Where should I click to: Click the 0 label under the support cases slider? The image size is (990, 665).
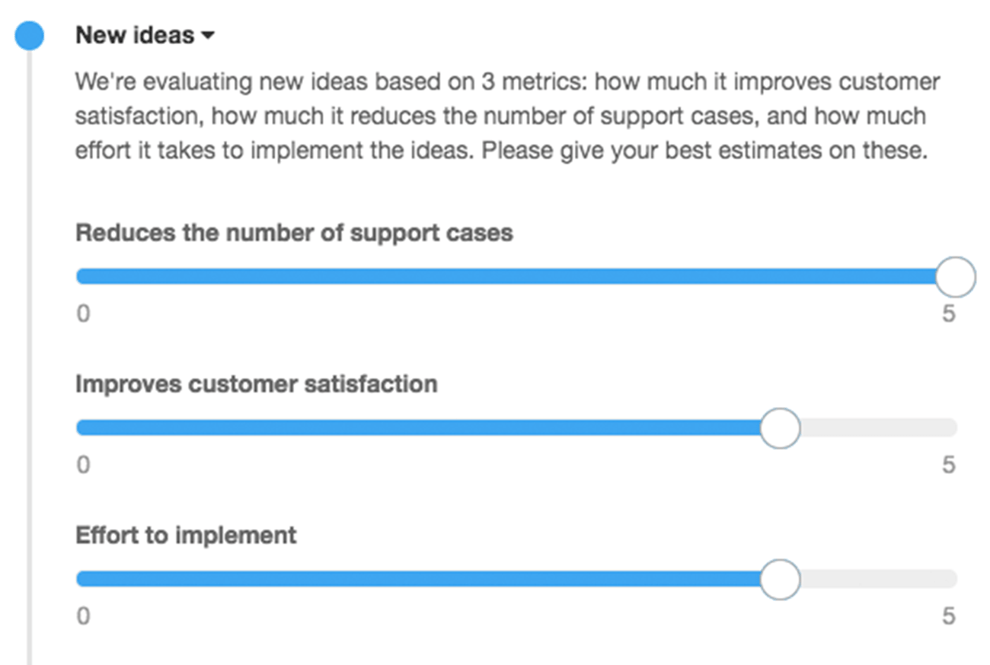point(83,313)
